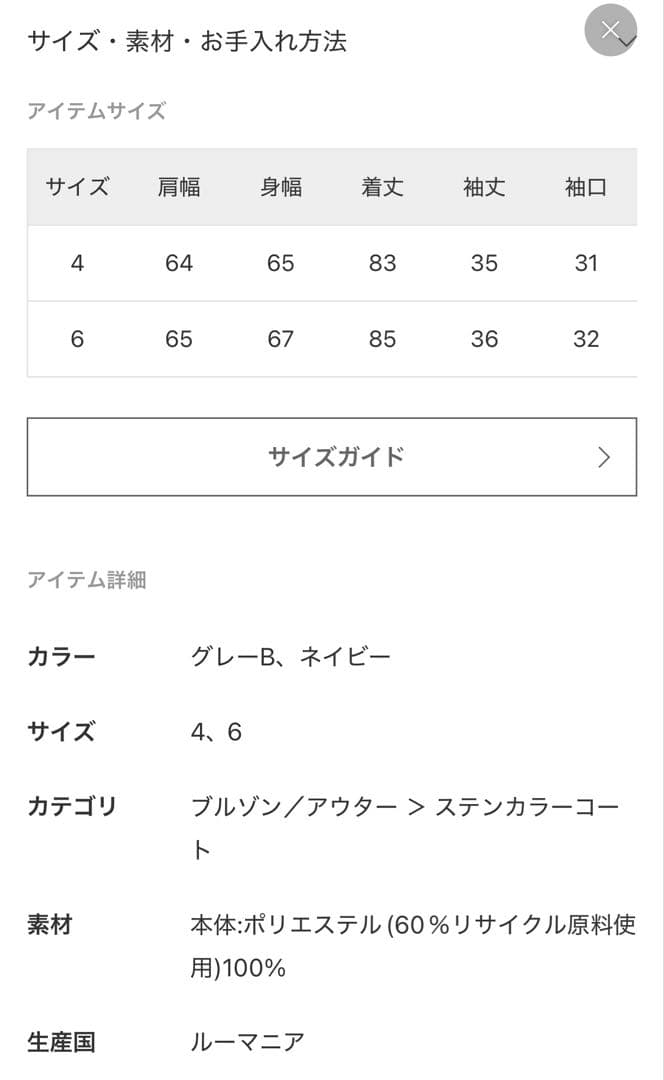Click the 身幅 column header

coord(280,187)
